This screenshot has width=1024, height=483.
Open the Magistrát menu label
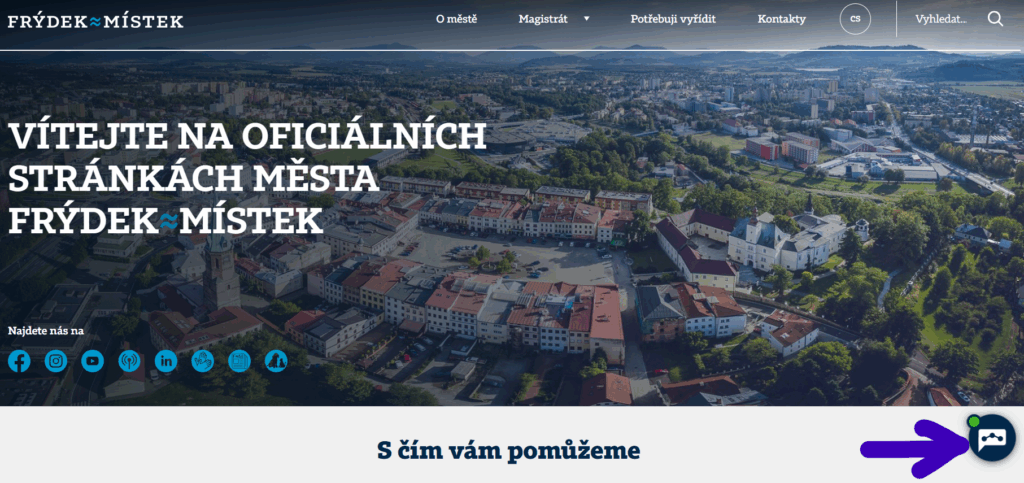(543, 19)
